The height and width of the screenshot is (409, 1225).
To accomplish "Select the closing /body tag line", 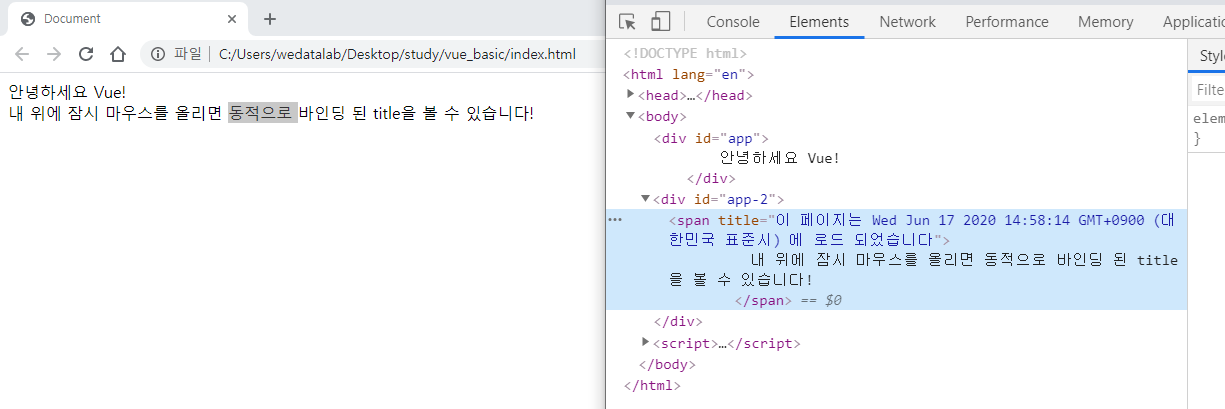I will pyautogui.click(x=666, y=364).
